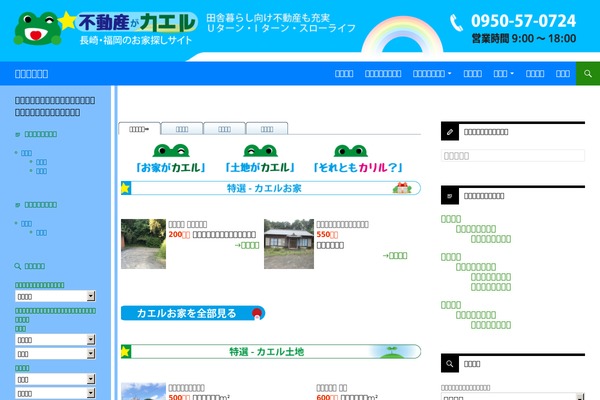The width and height of the screenshot is (600, 400).
Task: Click the star icon on 特選 - カエル土地 banner
Action: [126, 351]
